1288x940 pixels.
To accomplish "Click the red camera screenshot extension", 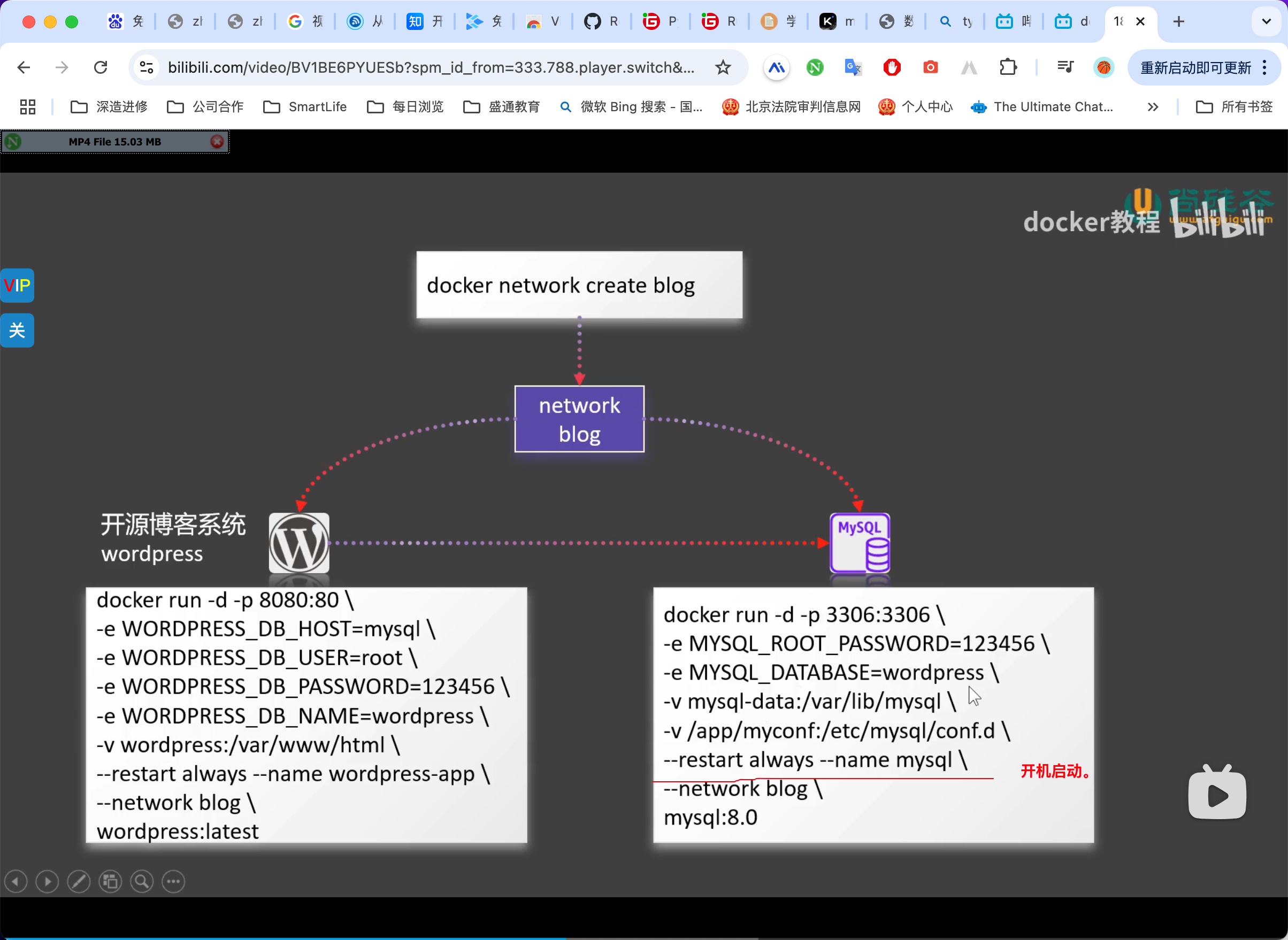I will tap(930, 68).
